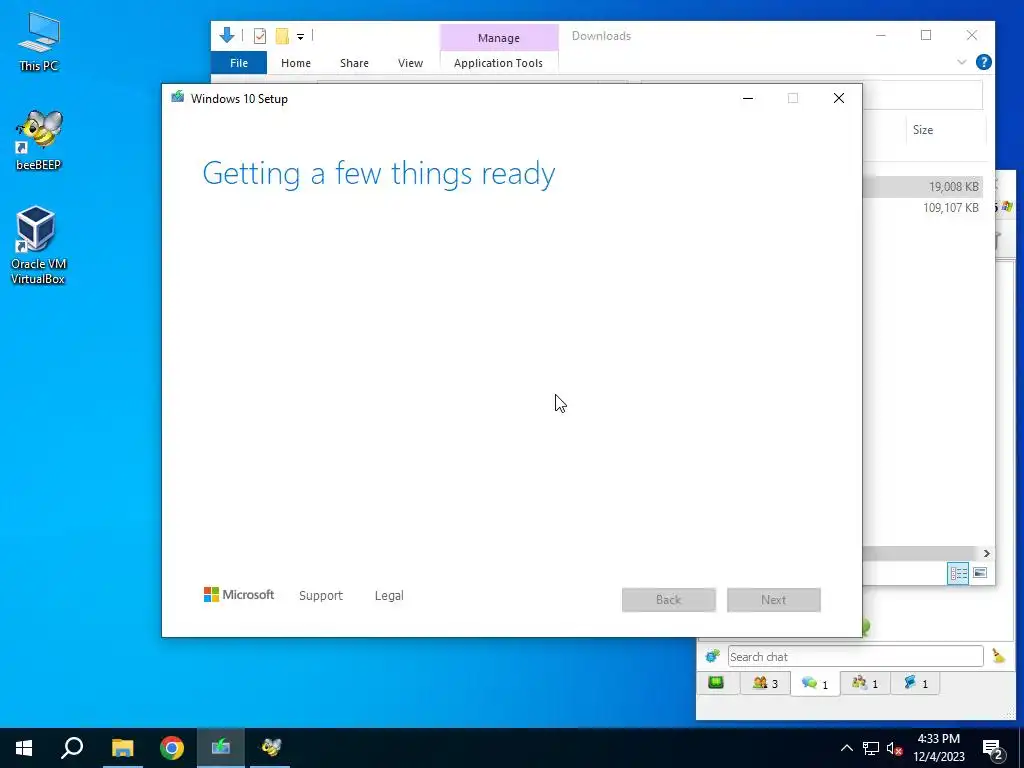Open the Manage contextual tab

coord(499,38)
